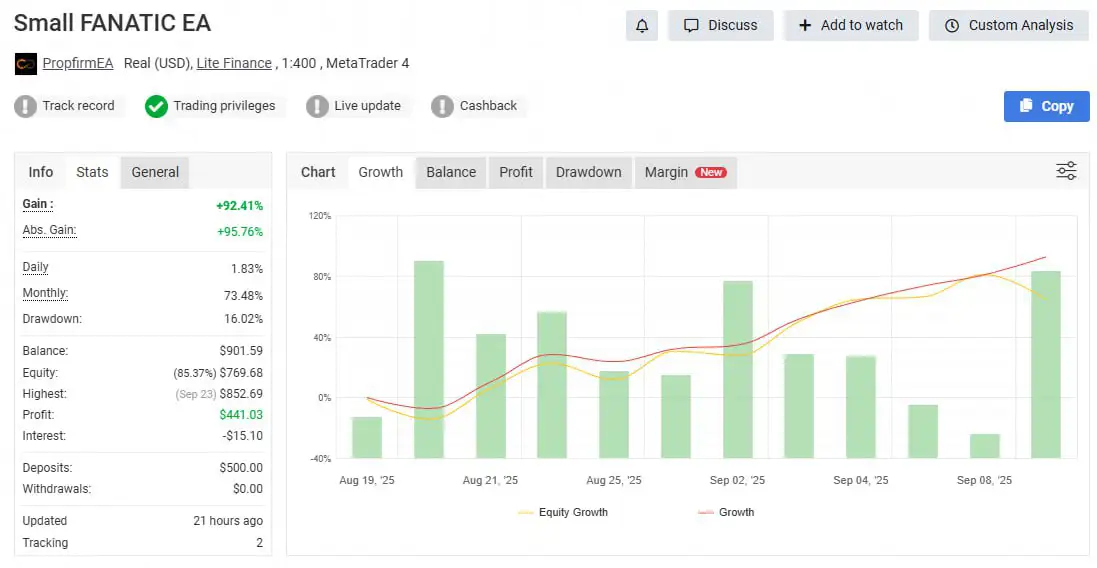1097x568 pixels.
Task: Switch to the Info tab
Action: pos(41,172)
